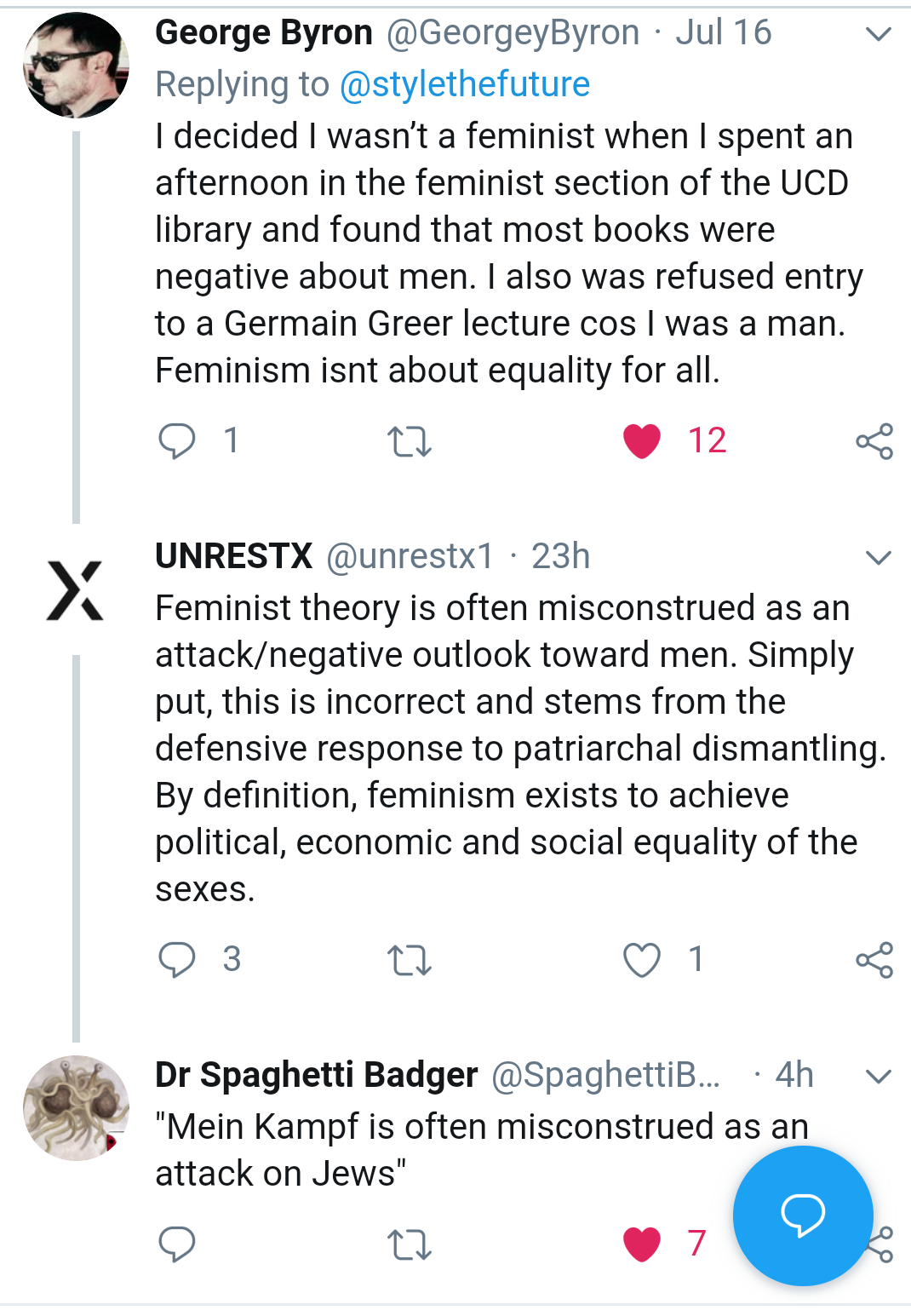Retweet George Byron's tweet
911x1316 pixels.
(410, 441)
